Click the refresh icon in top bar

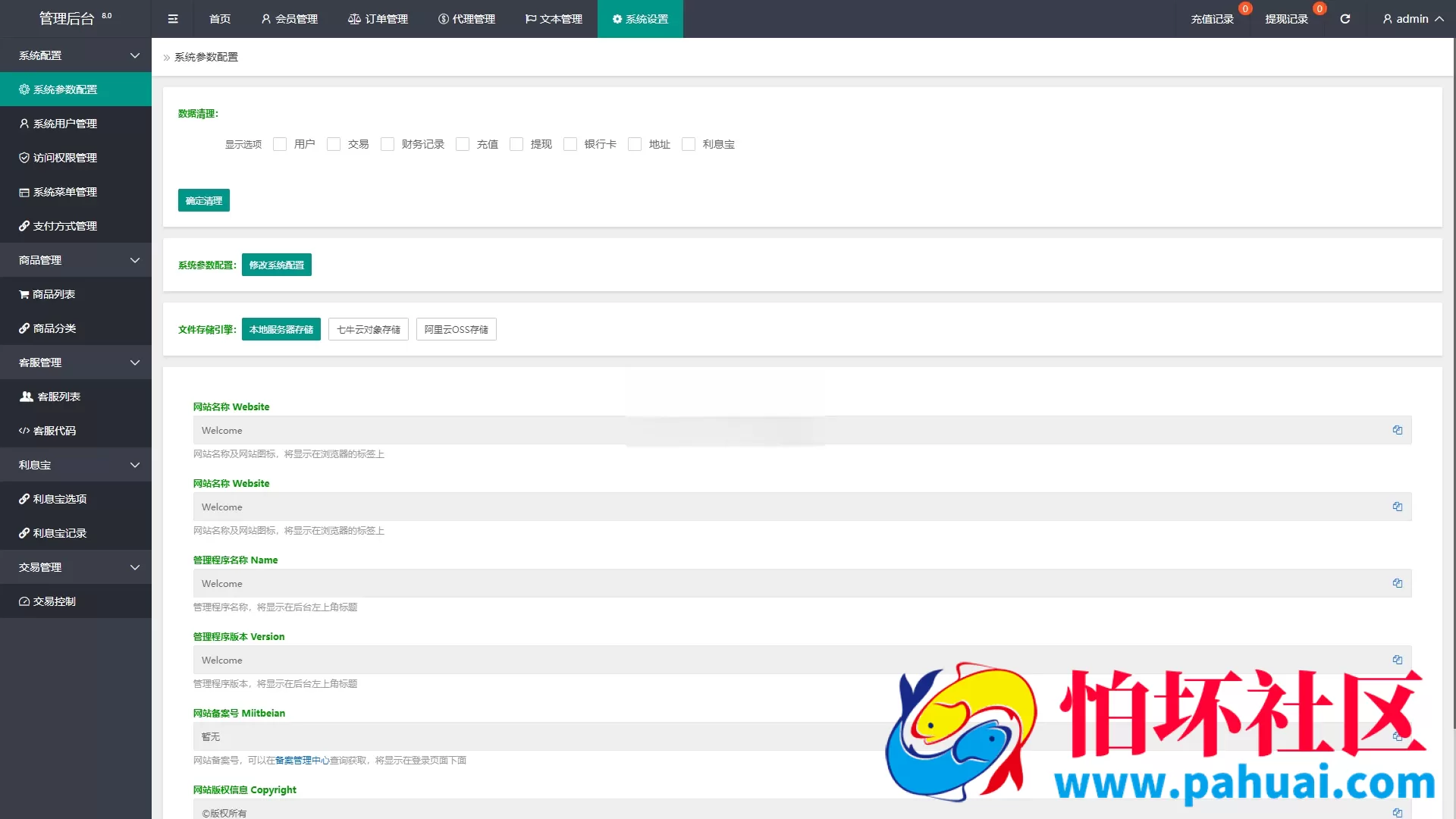pos(1345,19)
